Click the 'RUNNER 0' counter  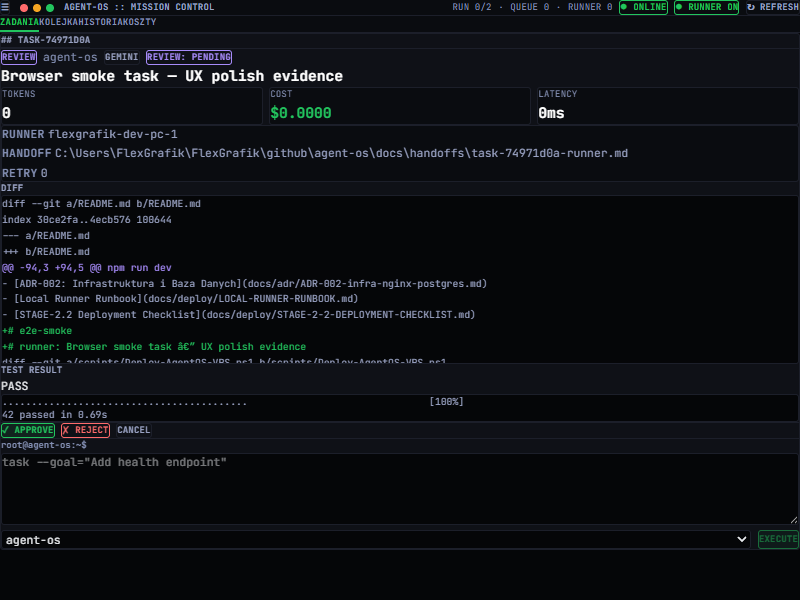[590, 7]
